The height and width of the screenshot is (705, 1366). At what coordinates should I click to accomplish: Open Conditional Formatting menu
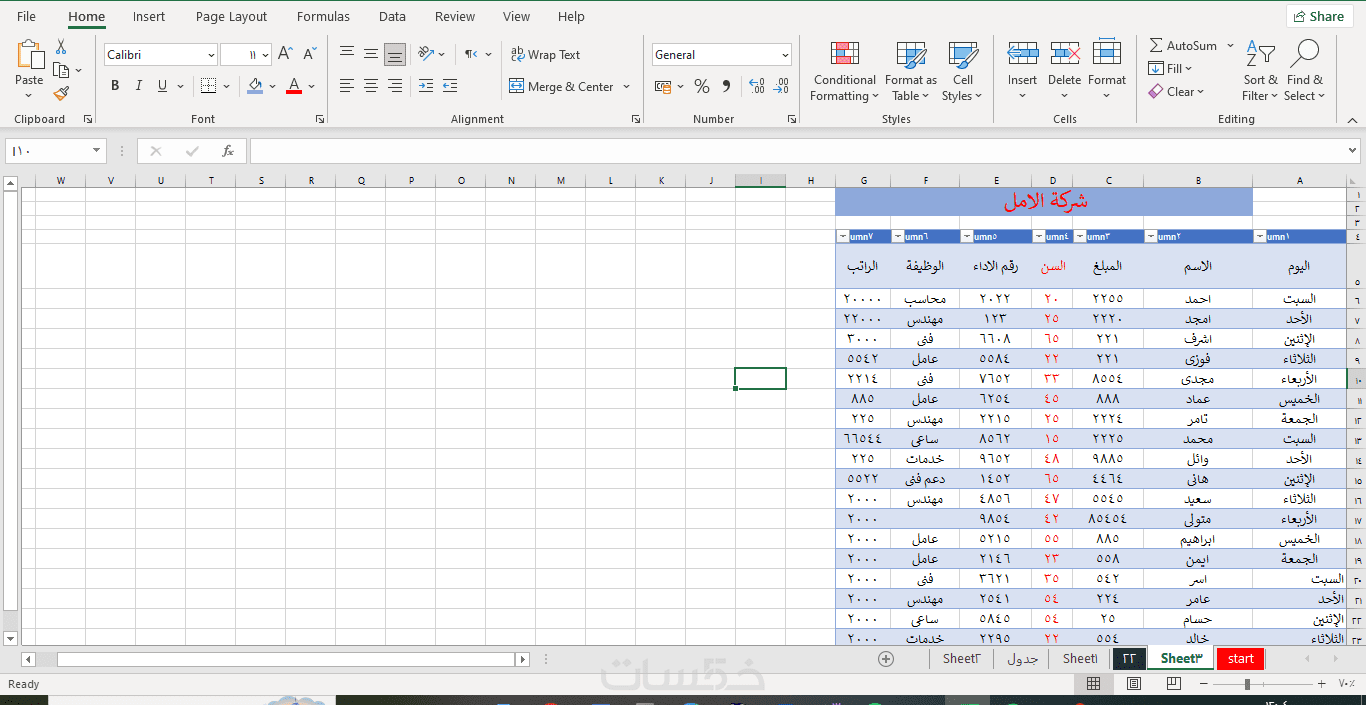click(x=845, y=71)
